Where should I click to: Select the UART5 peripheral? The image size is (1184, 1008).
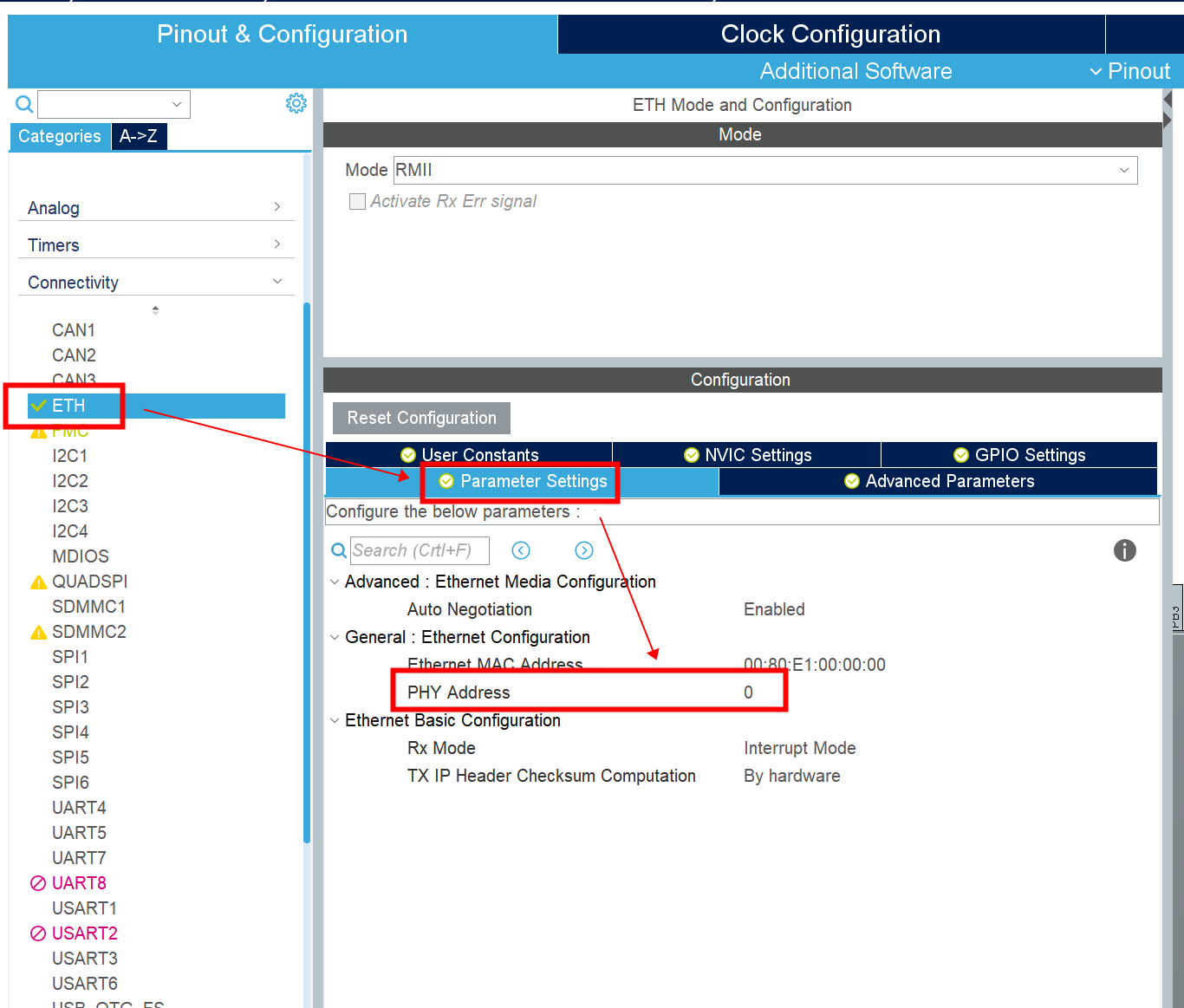79,833
